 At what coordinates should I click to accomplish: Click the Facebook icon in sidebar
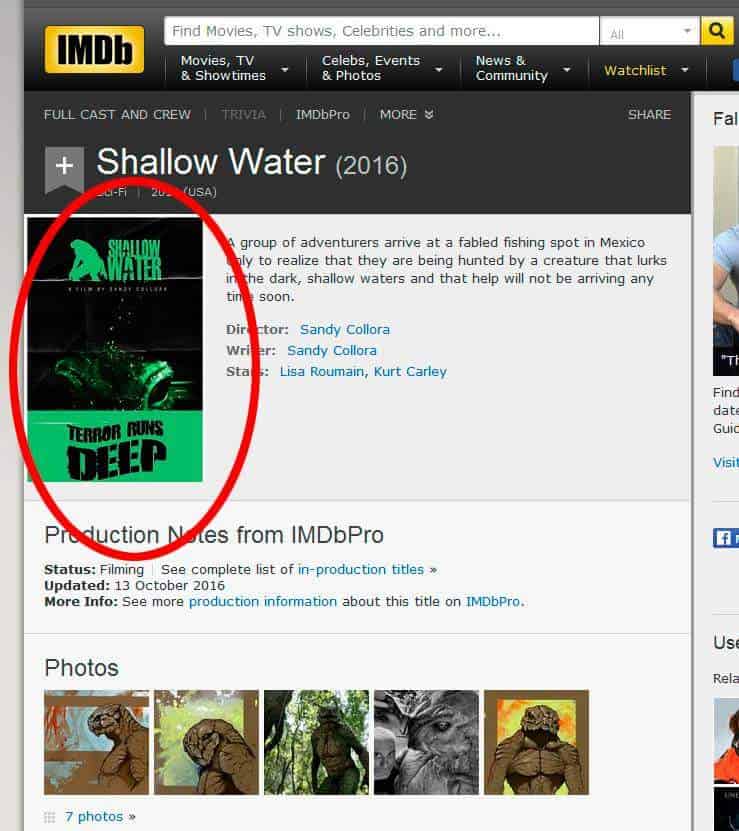pos(723,538)
